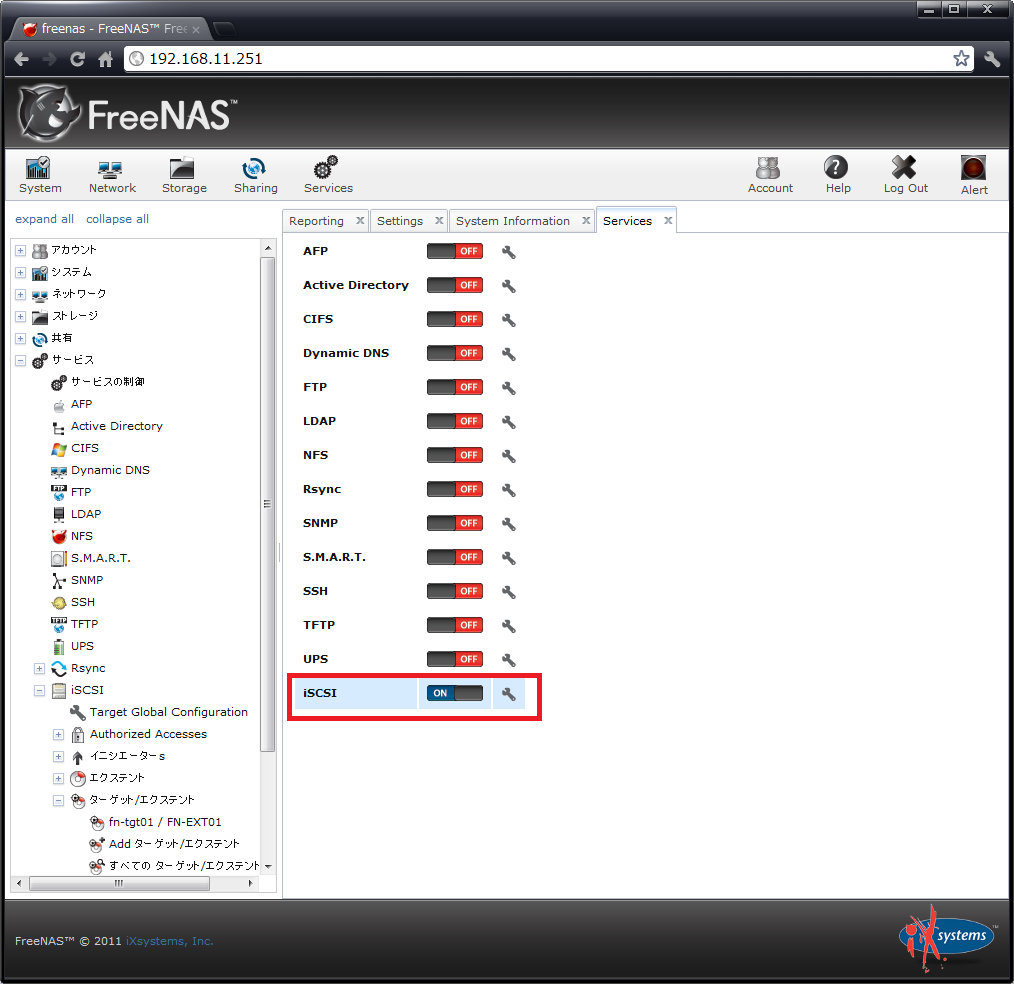Screen dimensions: 1014x984
Task: Open AFP settings wrench icon
Action: [509, 252]
